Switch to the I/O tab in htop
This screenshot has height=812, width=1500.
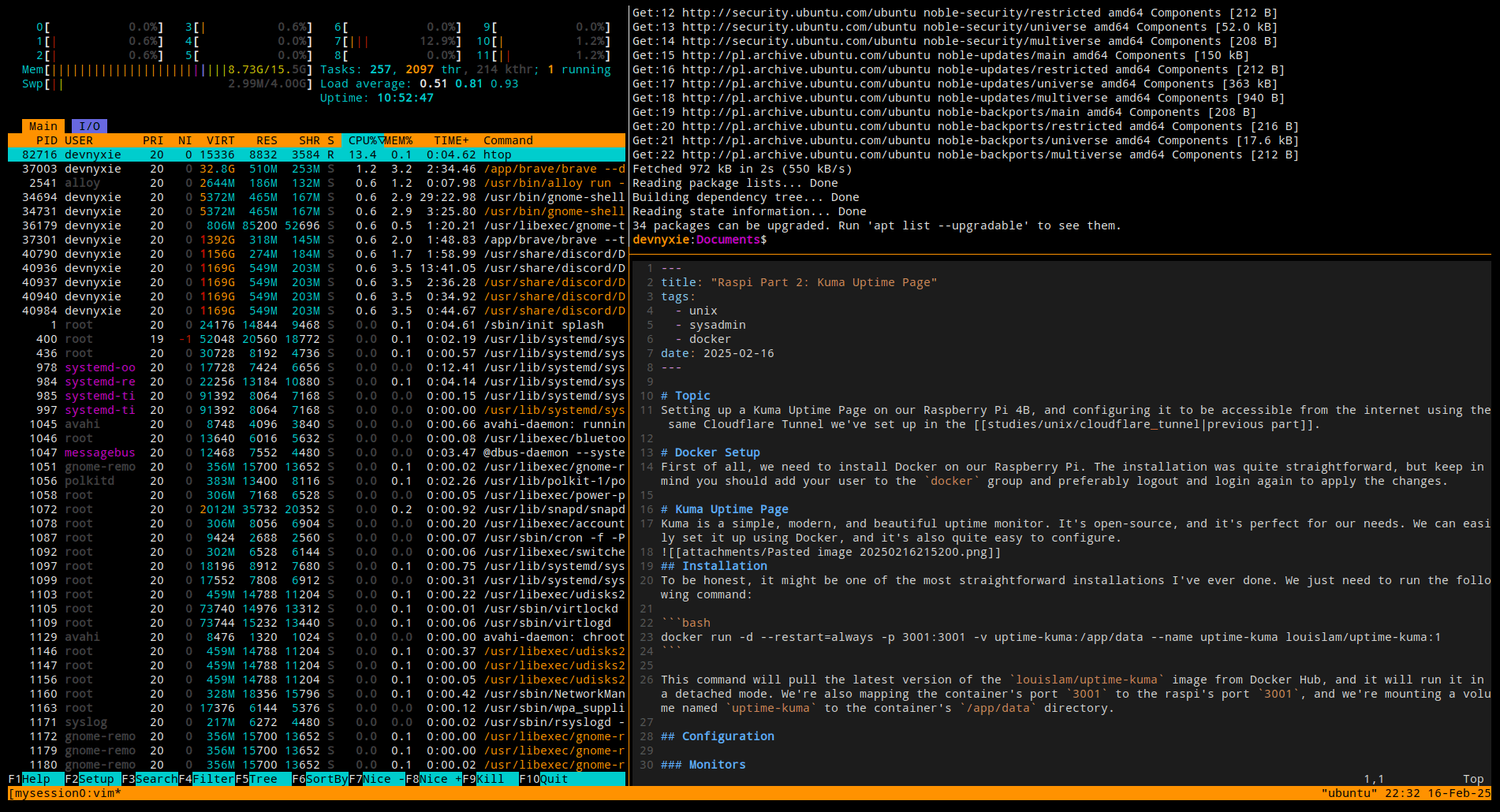89,125
